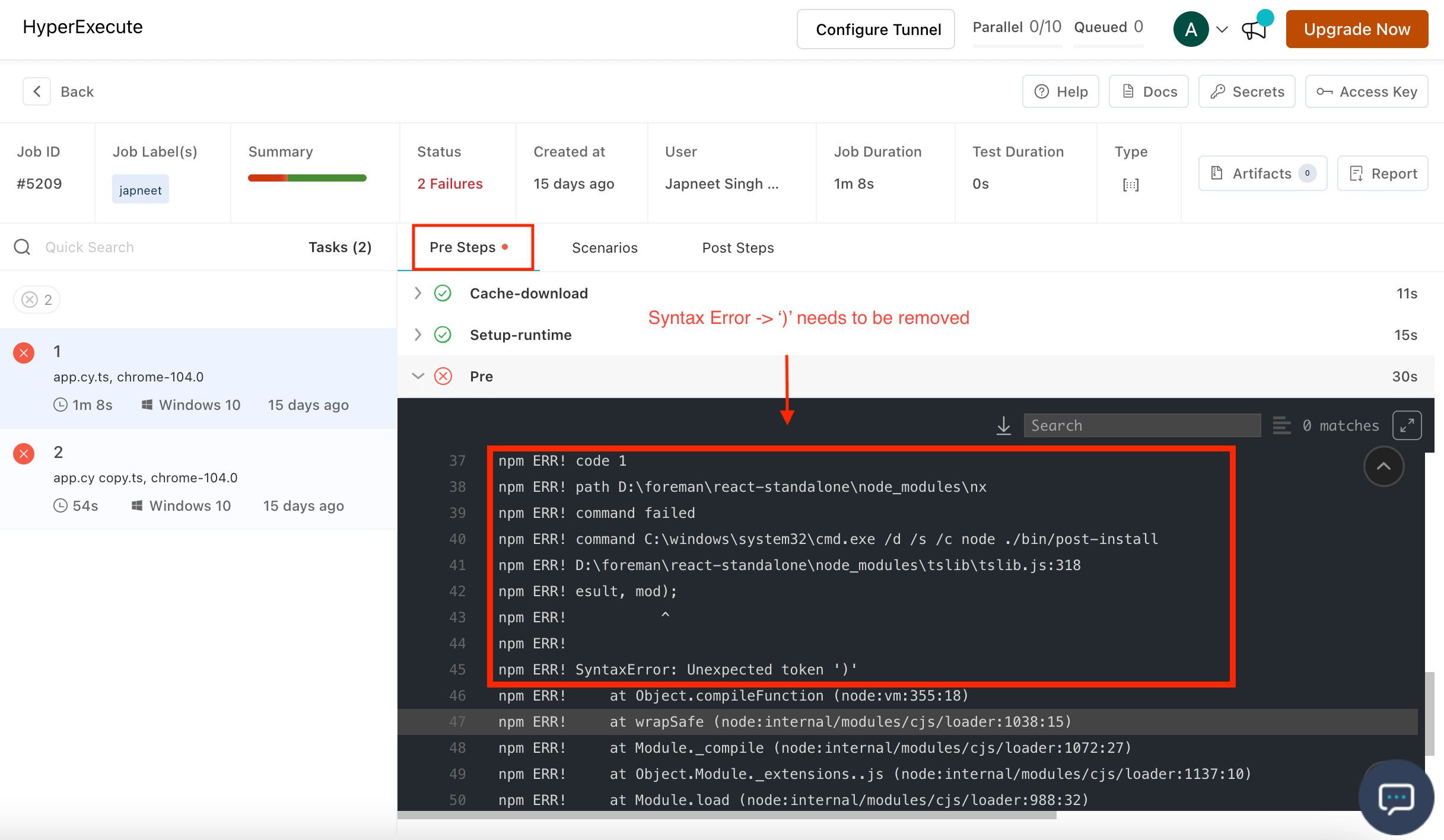
Task: Click the Back arrow button
Action: (x=37, y=91)
